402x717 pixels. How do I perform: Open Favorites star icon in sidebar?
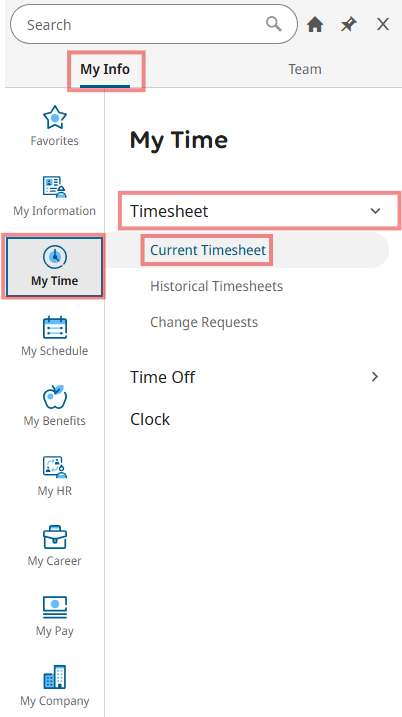tap(54, 118)
